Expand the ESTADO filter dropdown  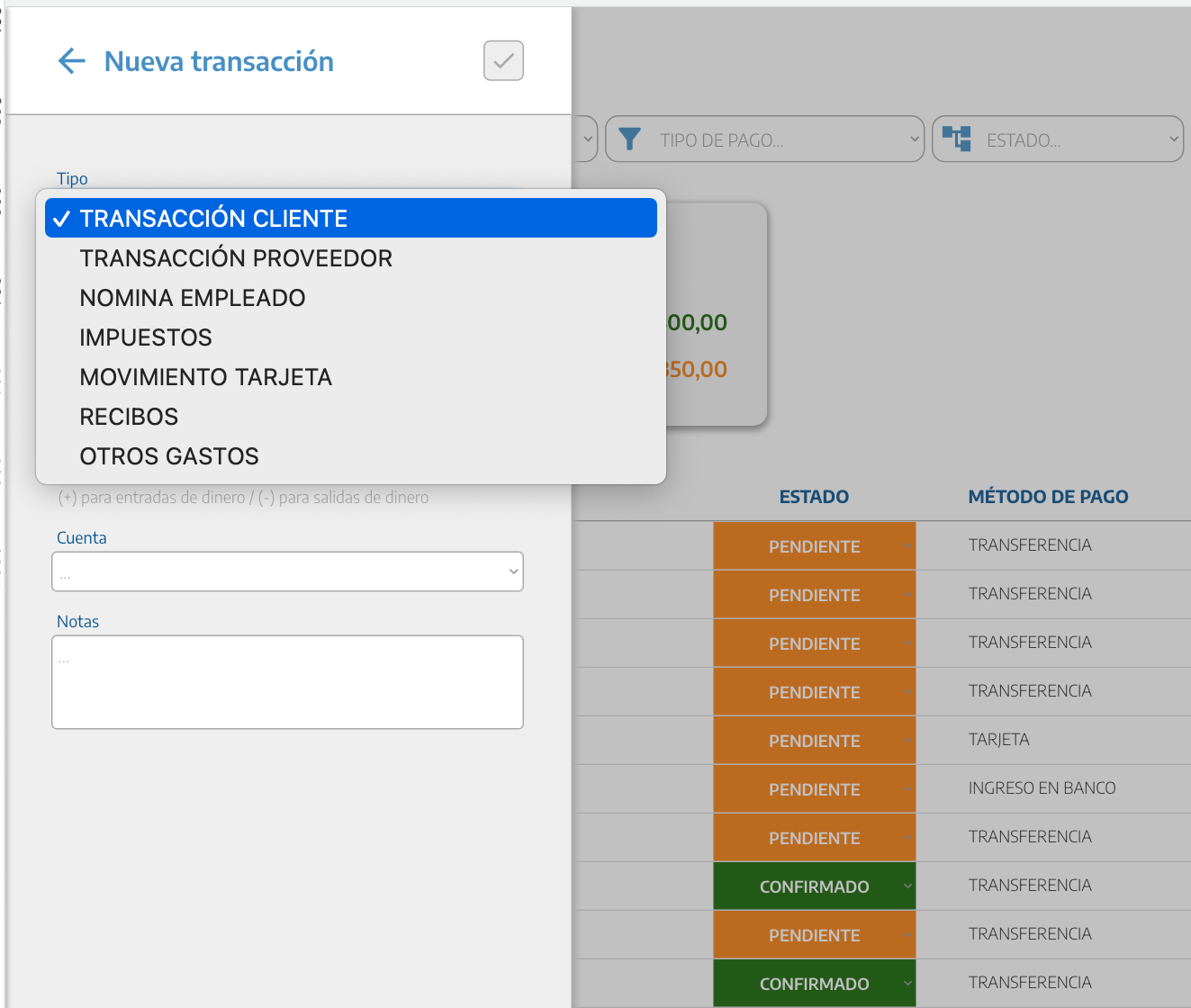tap(1058, 139)
